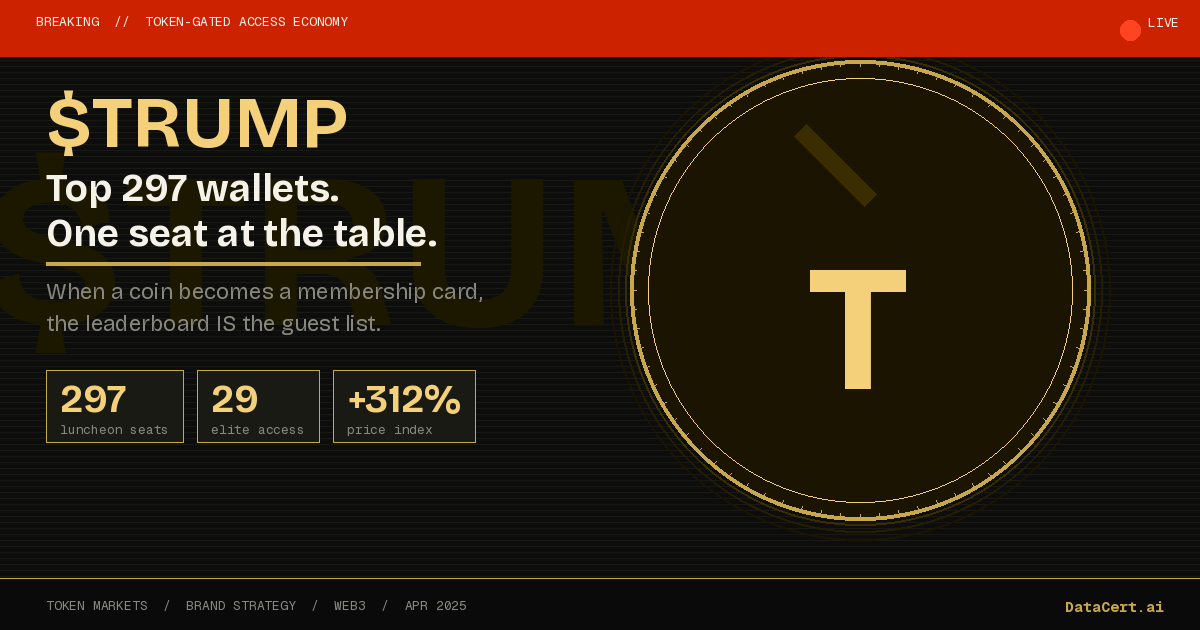Click the membership card subtitle text
Screen dimensions: 1200x630
click(x=264, y=308)
